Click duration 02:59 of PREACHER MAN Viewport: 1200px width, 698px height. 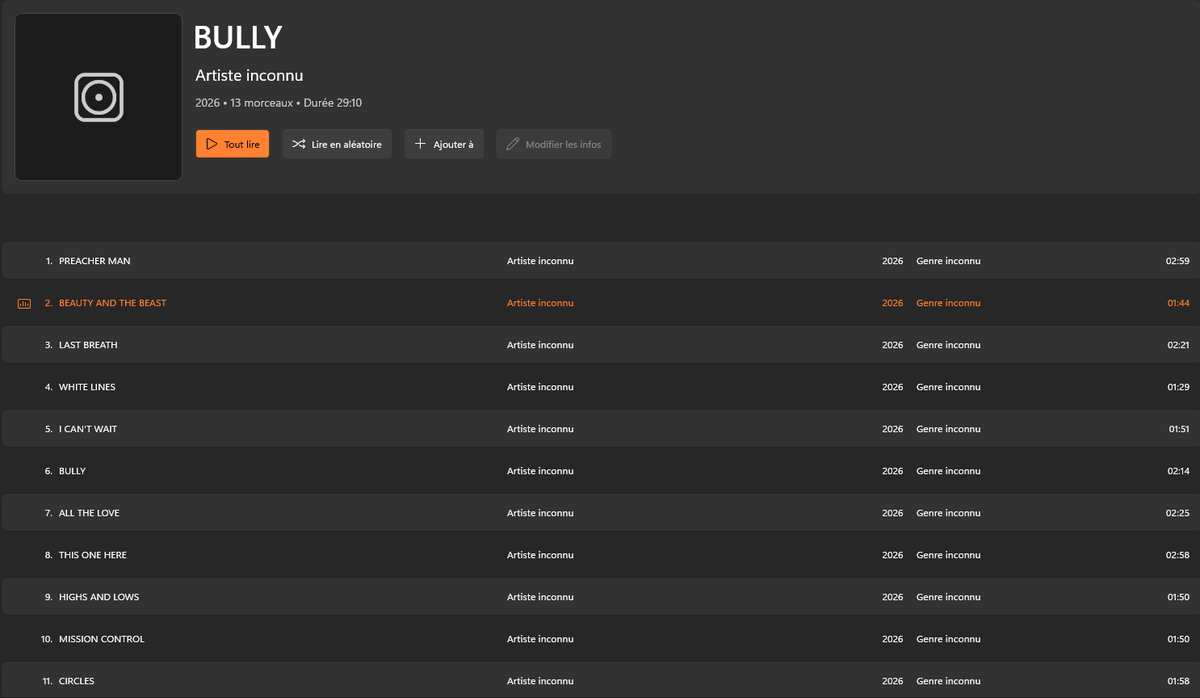(x=1177, y=261)
